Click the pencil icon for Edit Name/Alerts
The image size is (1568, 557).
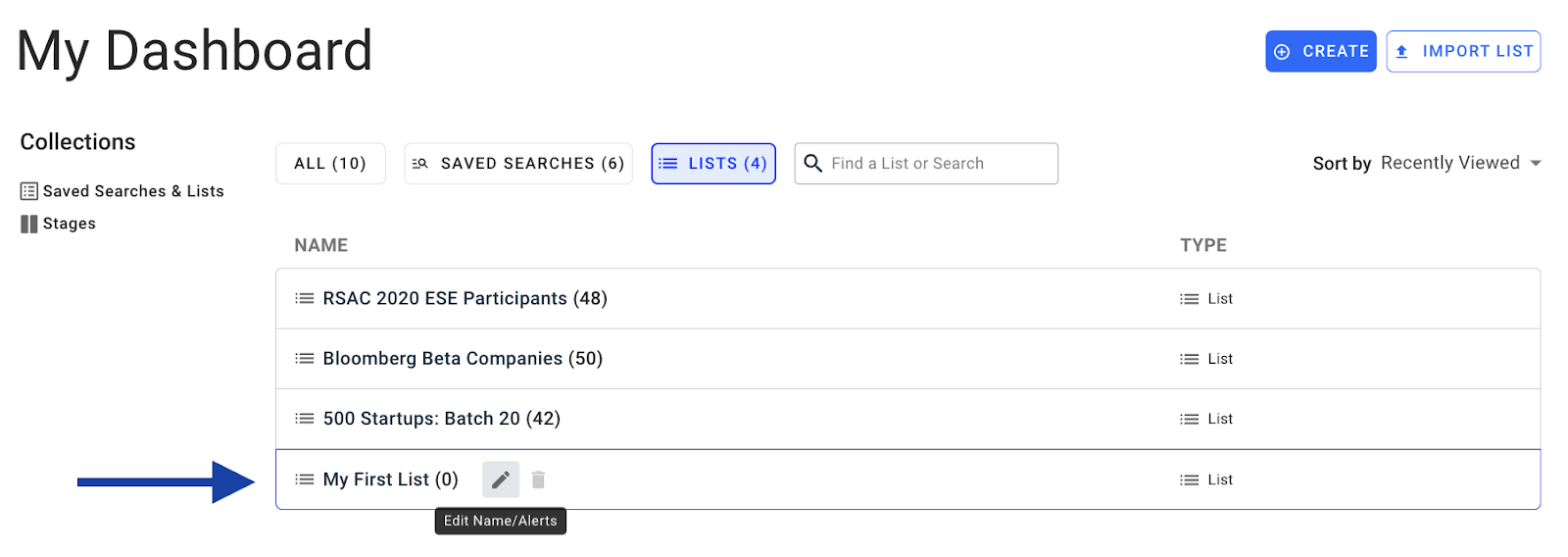coord(500,480)
